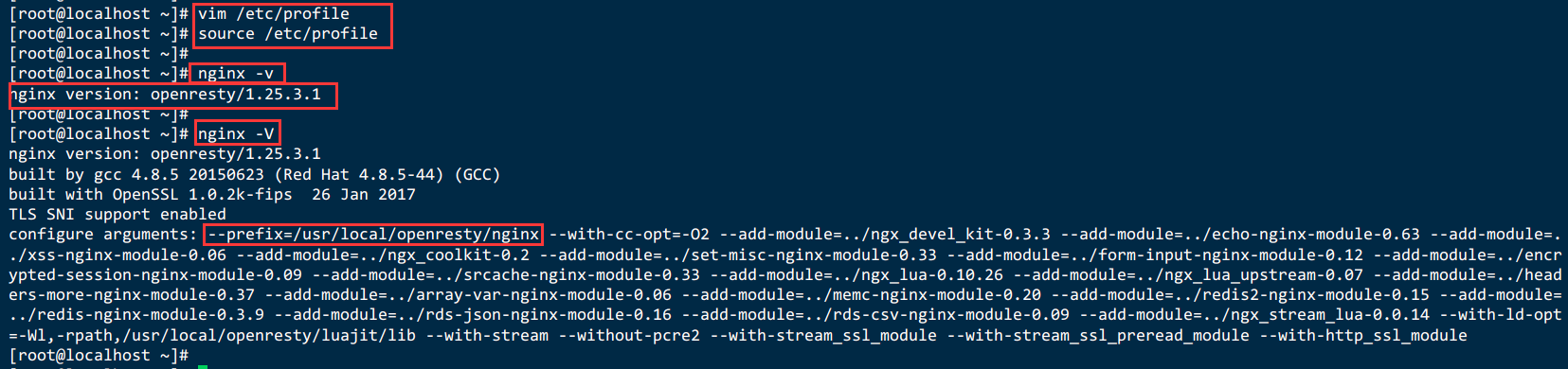
Task: Click the 'TLS SNI support enabled' line
Action: click(x=117, y=215)
